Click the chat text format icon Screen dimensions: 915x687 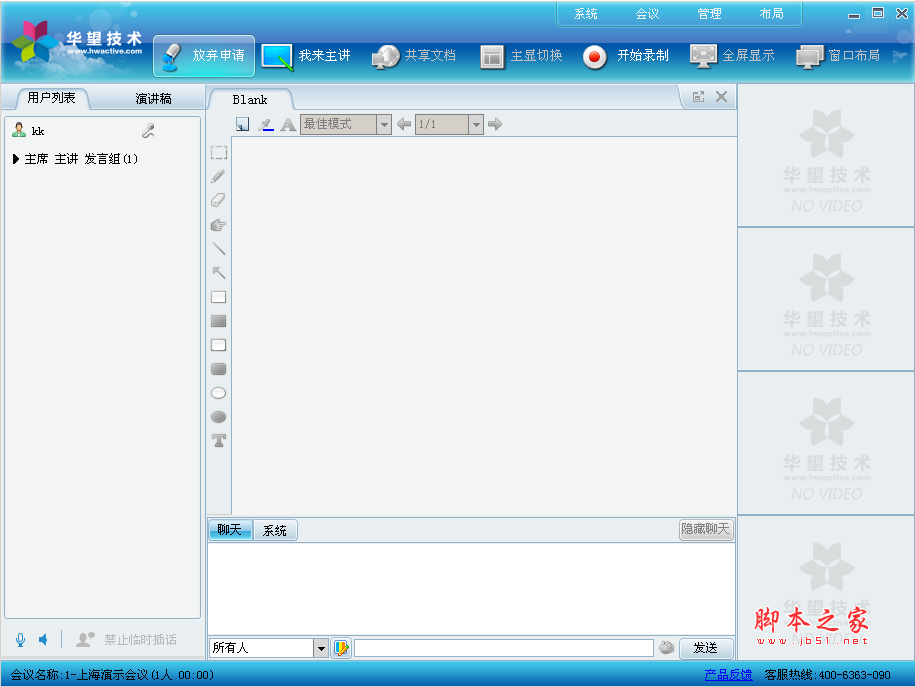point(341,648)
